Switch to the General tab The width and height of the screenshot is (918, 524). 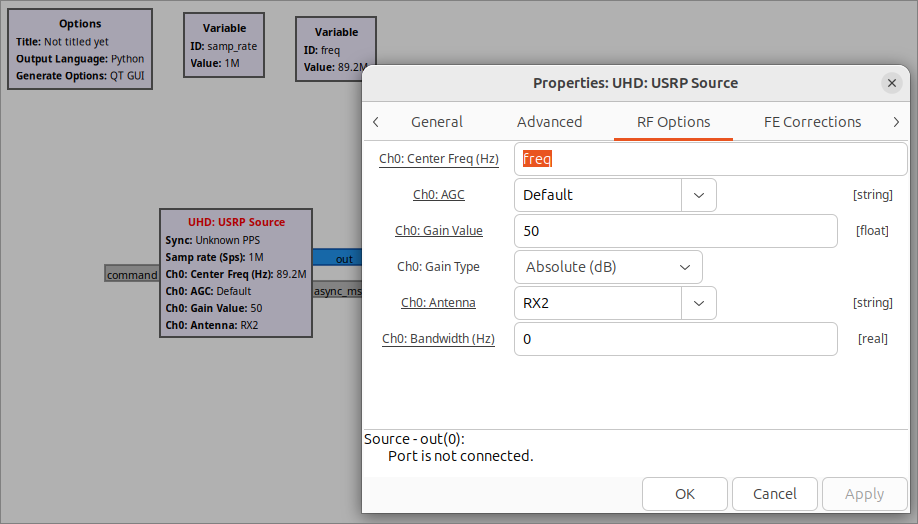437,122
